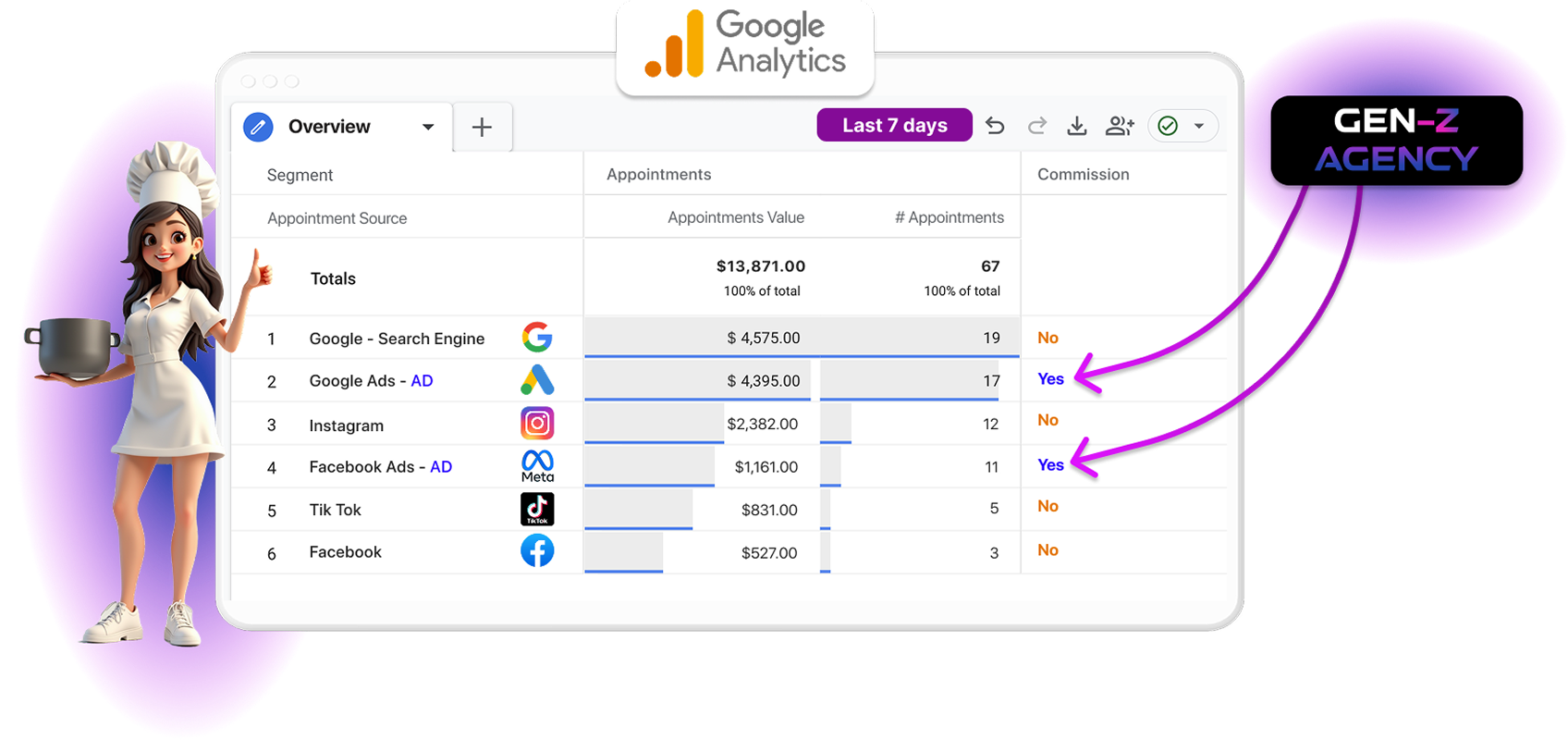Click the blue pencil edit icon

258,127
